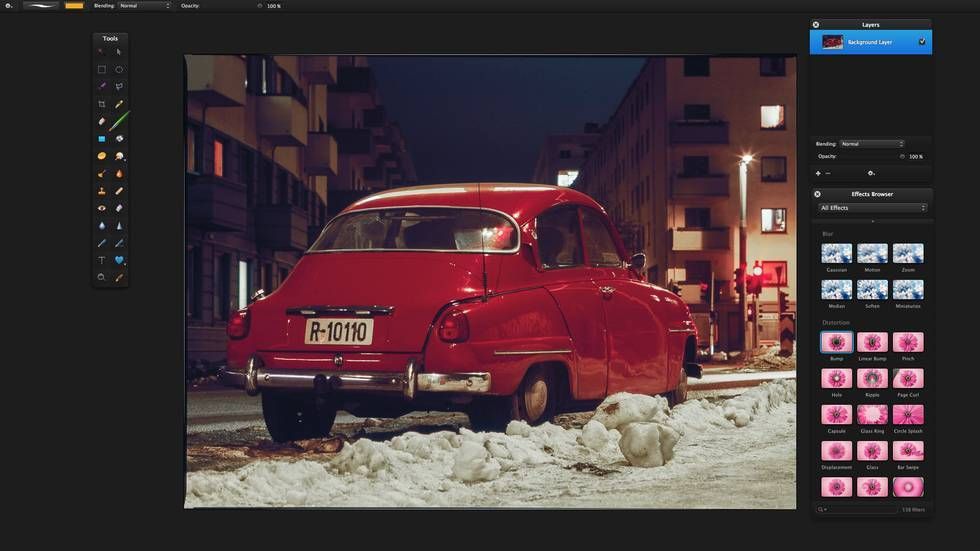Click the Opacity slider in the Layers panel
Viewport: 980px width, 551px height.
coord(902,157)
